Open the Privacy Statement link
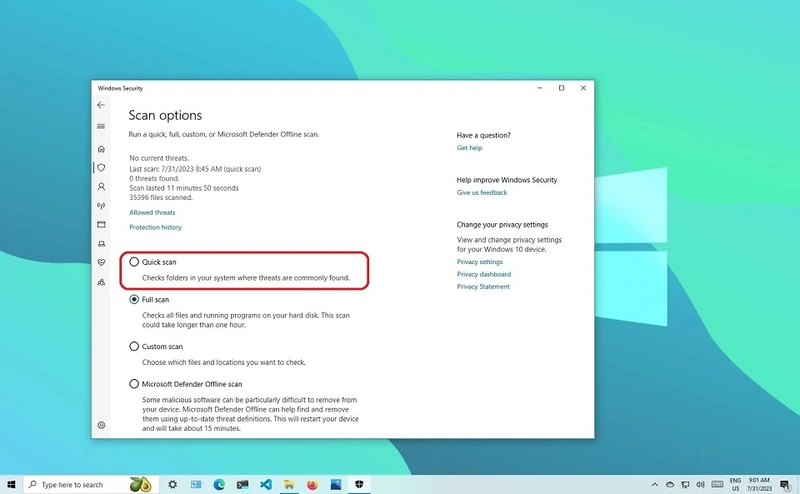The height and width of the screenshot is (494, 800). 483,287
